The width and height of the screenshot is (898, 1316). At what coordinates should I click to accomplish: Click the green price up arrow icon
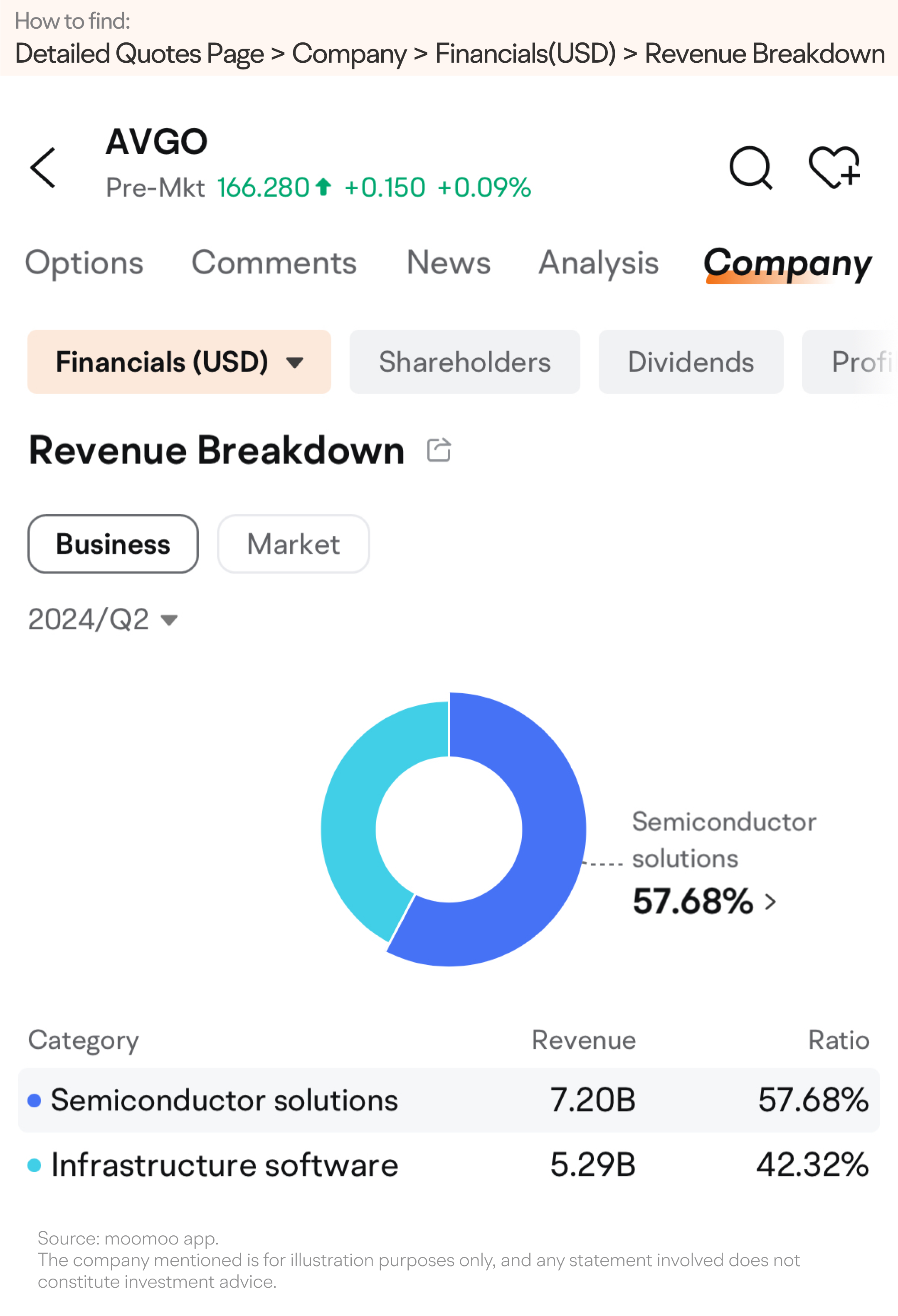(x=323, y=187)
